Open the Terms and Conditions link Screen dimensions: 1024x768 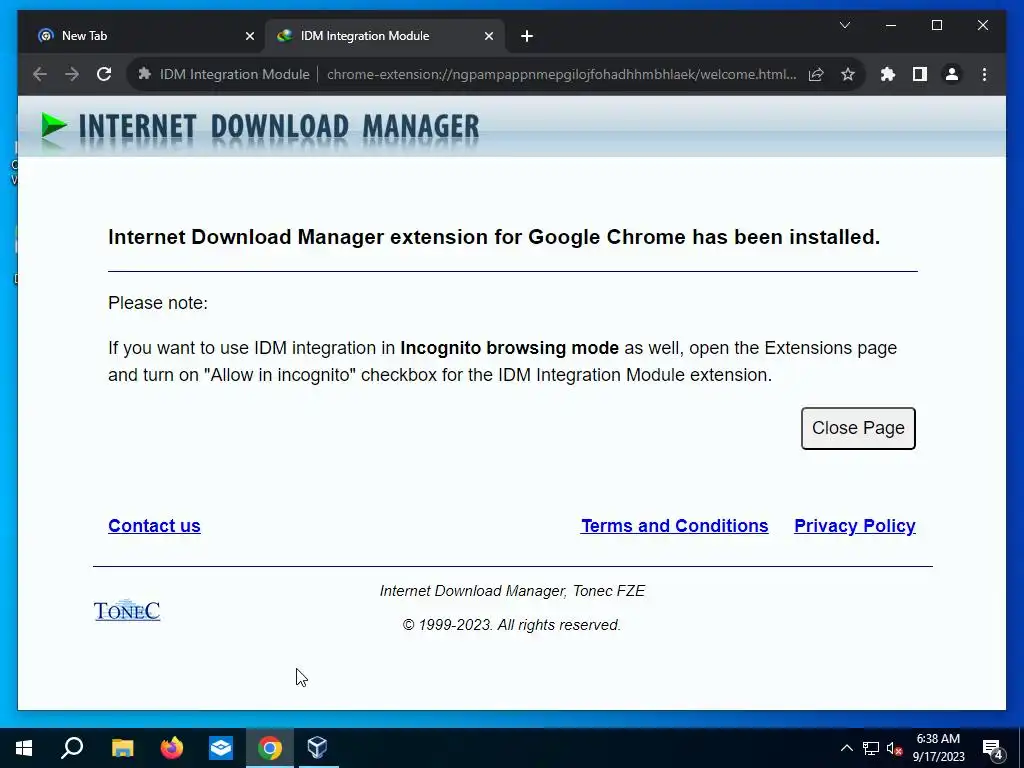tap(675, 526)
